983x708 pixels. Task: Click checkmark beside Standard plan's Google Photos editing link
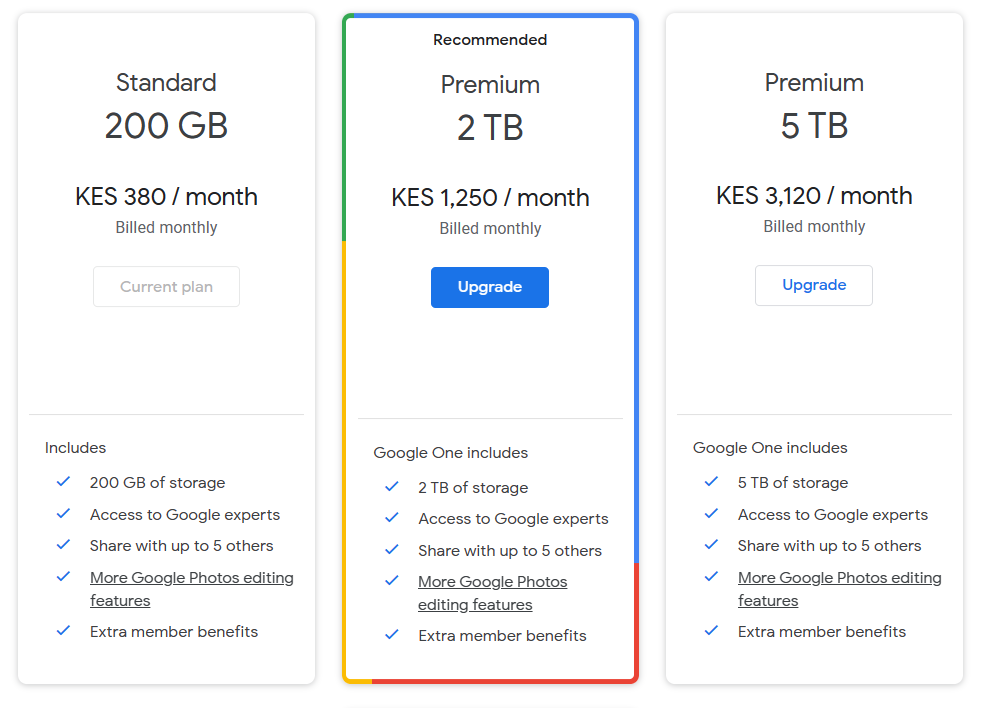coord(63,576)
